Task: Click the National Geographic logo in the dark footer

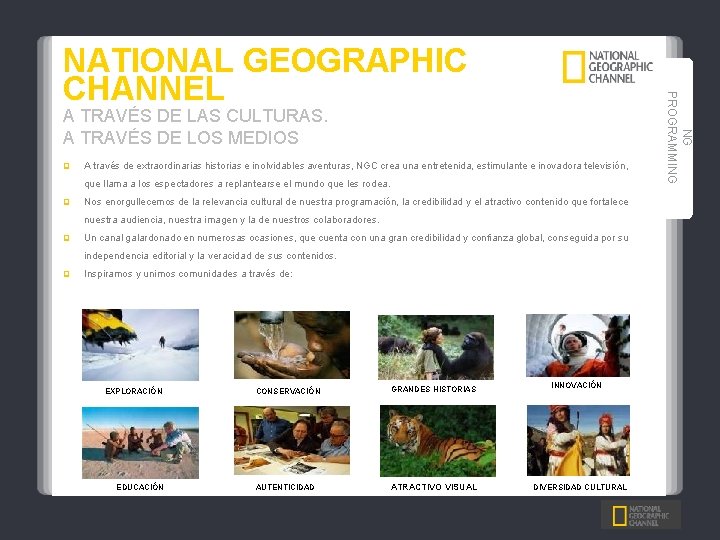Action: [641, 516]
